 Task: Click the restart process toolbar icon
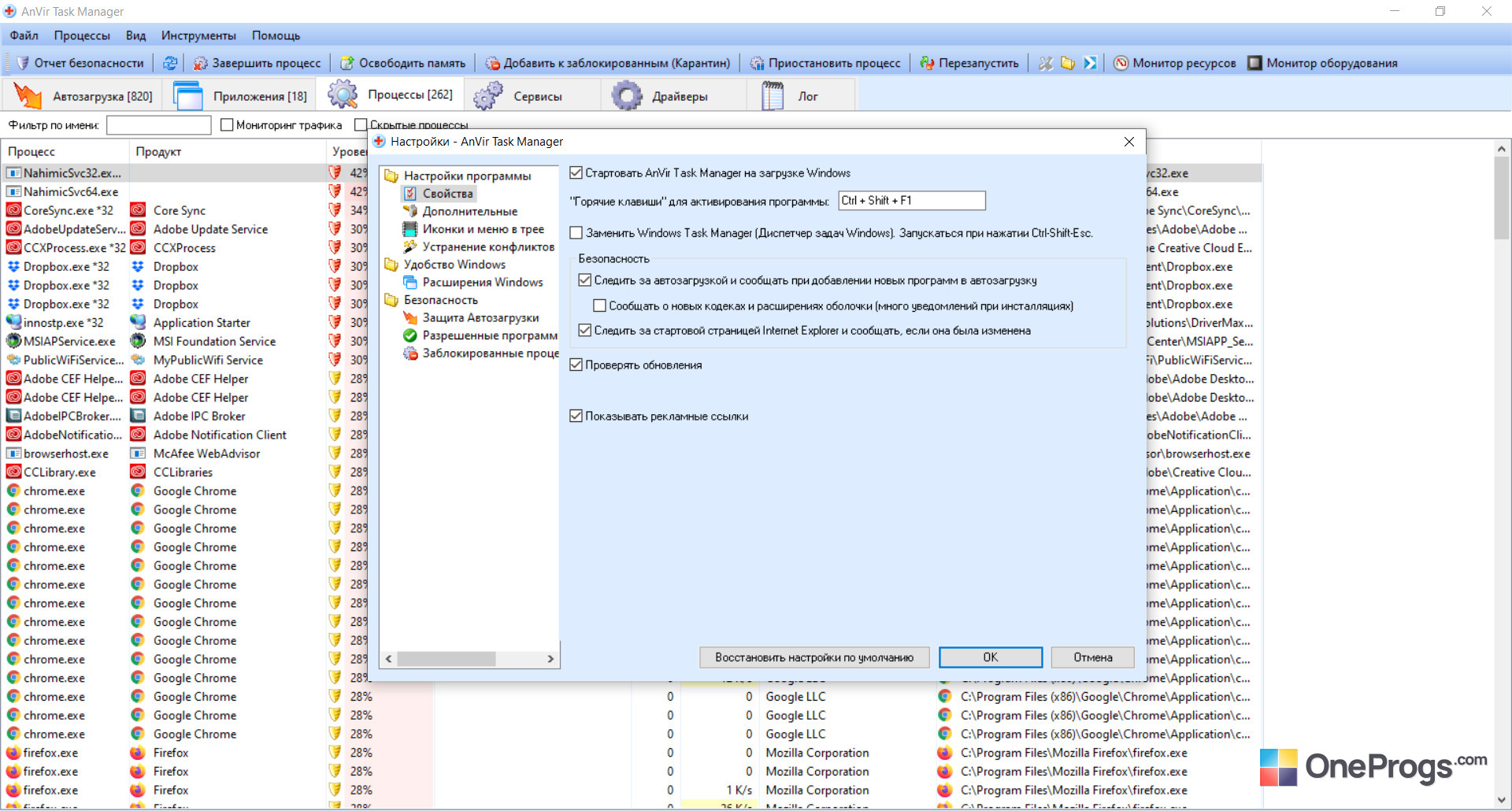(928, 63)
